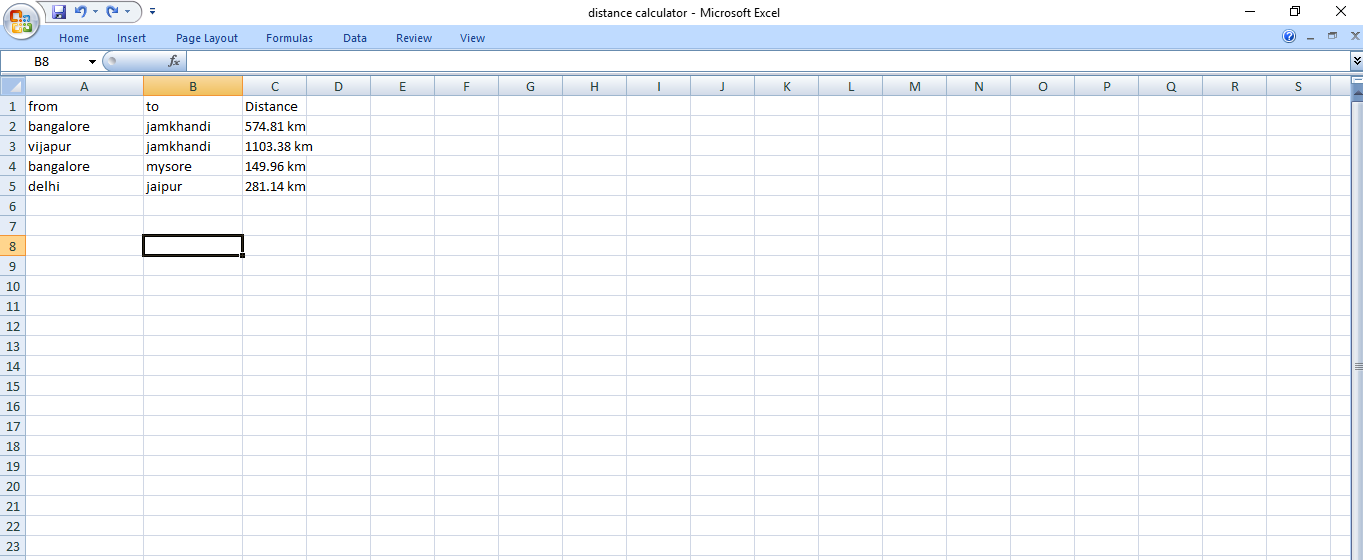Screen dimensions: 1363x560
Task: Open Excel Help with the question mark icon
Action: [1289, 37]
